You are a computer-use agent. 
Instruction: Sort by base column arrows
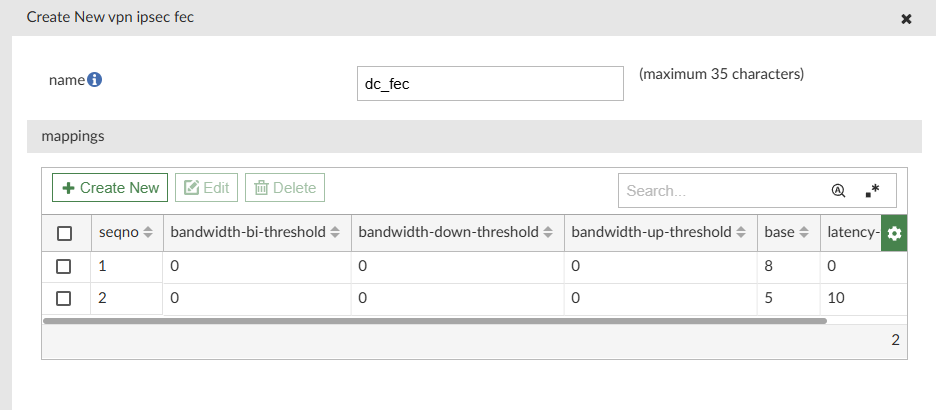804,233
